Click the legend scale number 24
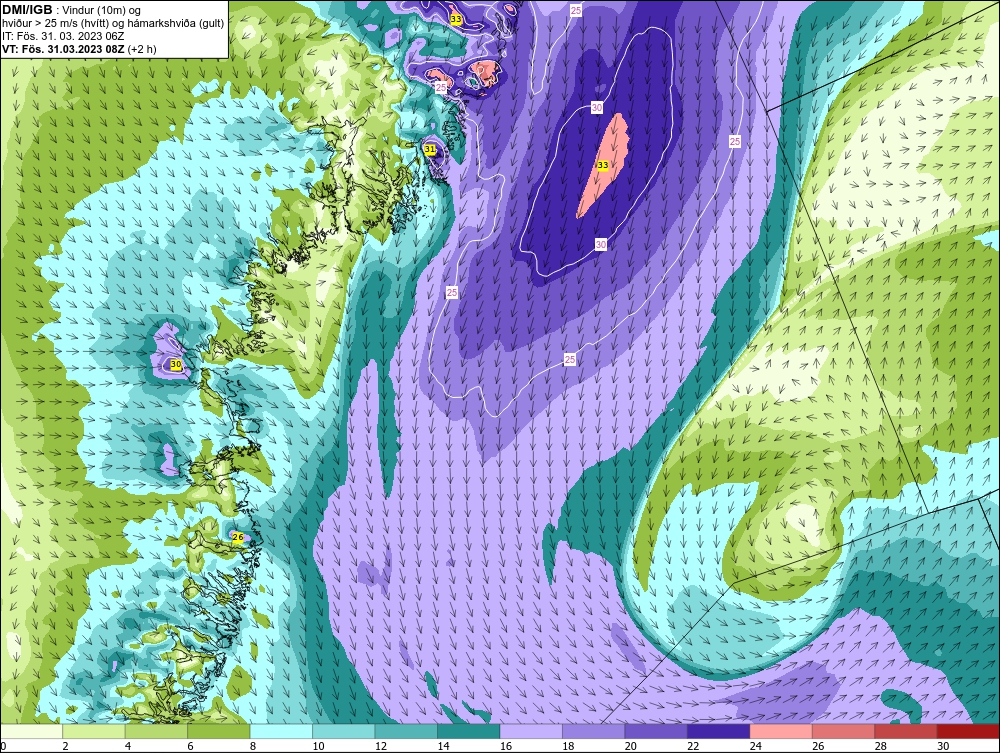1000x753 pixels. pos(756,746)
